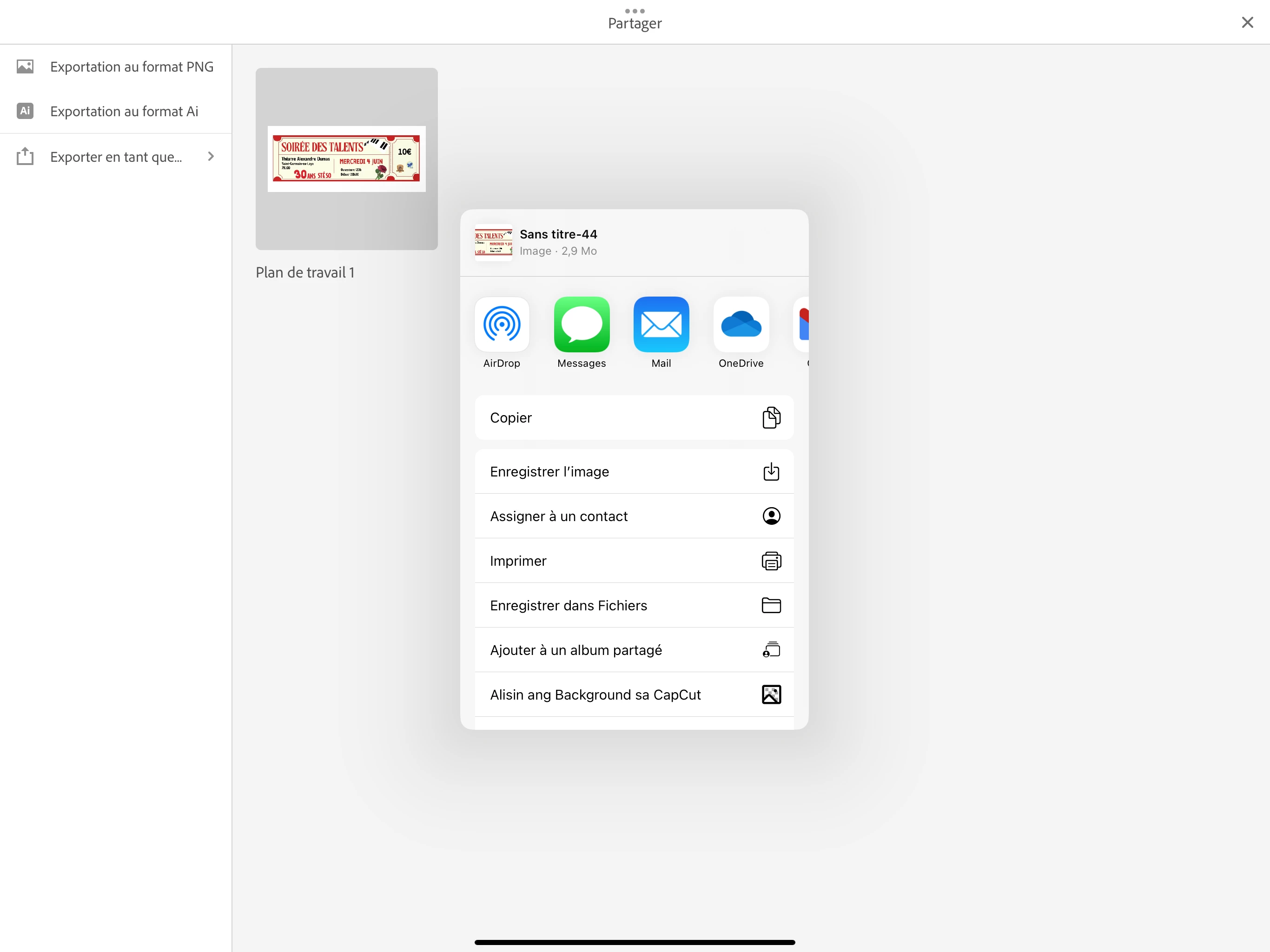Choose "Assigner à un contact"
The width and height of the screenshot is (1270, 952).
[x=634, y=516]
